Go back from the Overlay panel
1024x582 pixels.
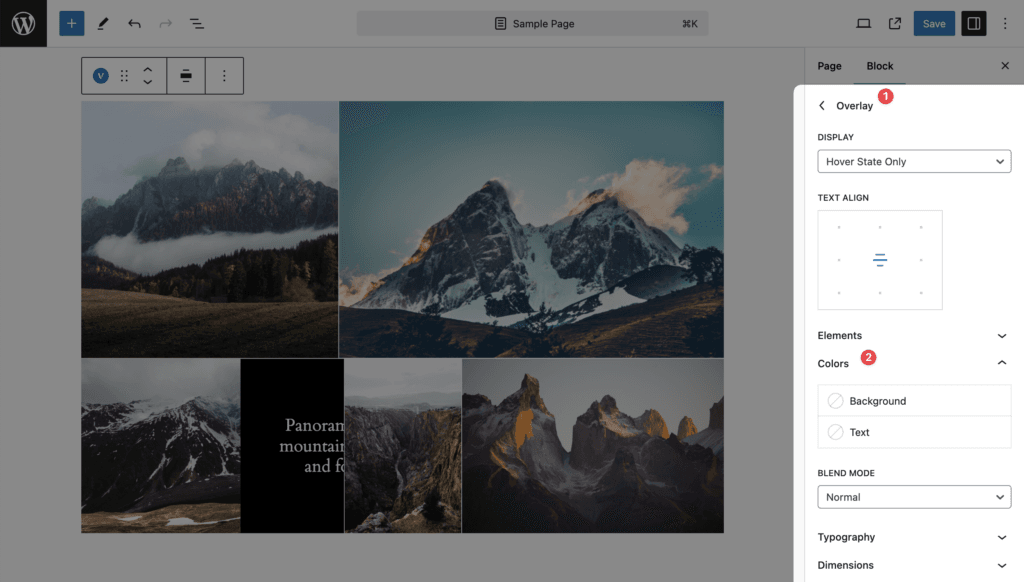point(822,106)
